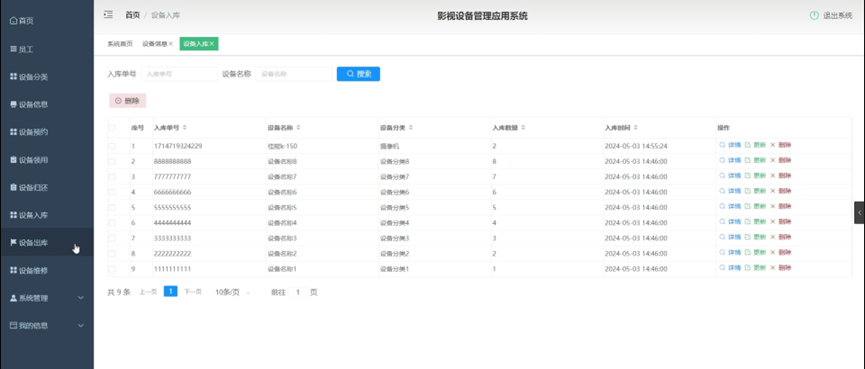Check the row 1 checkbox for 佳能k-150

[112, 146]
